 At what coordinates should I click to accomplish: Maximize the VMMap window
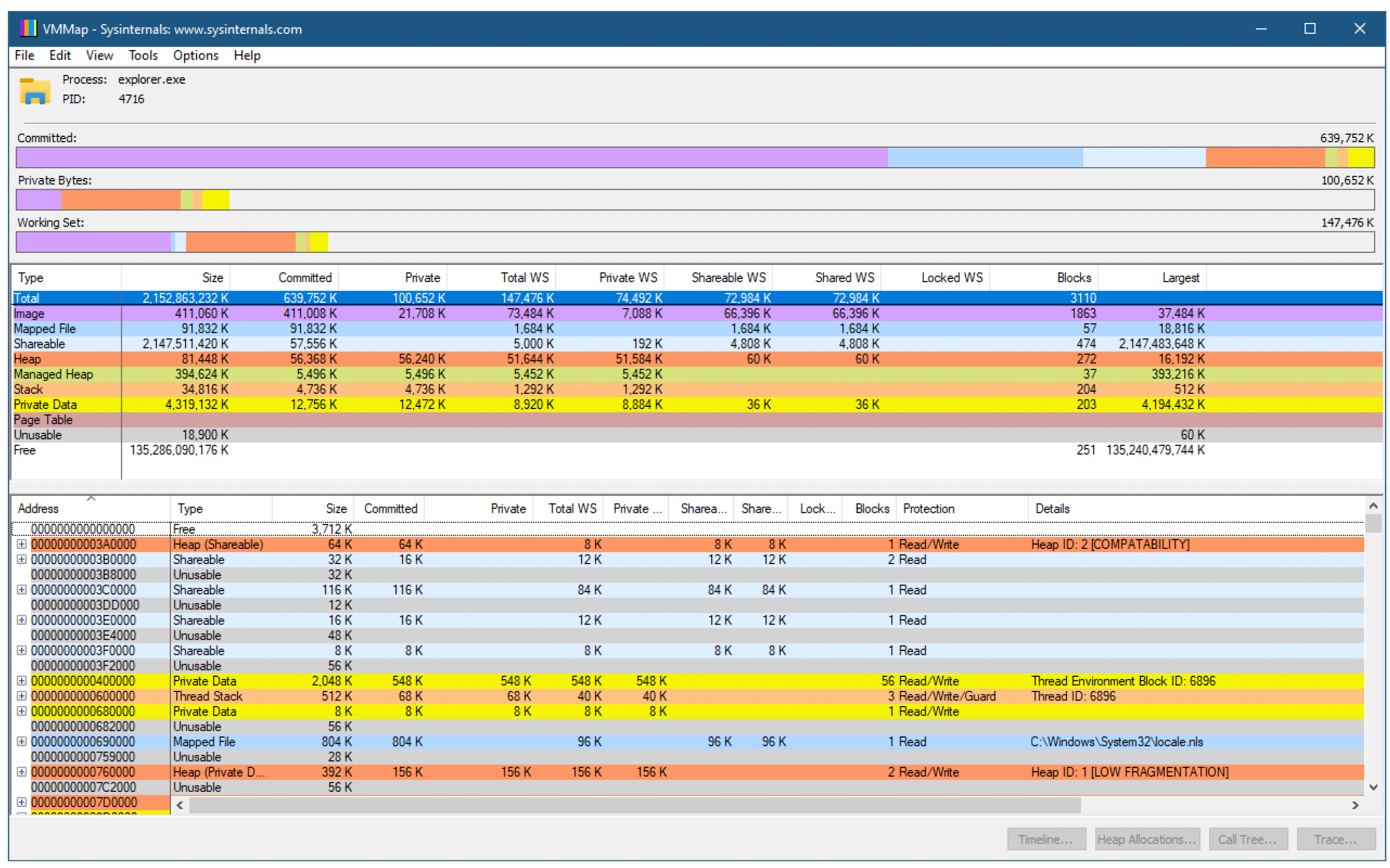(x=1310, y=28)
